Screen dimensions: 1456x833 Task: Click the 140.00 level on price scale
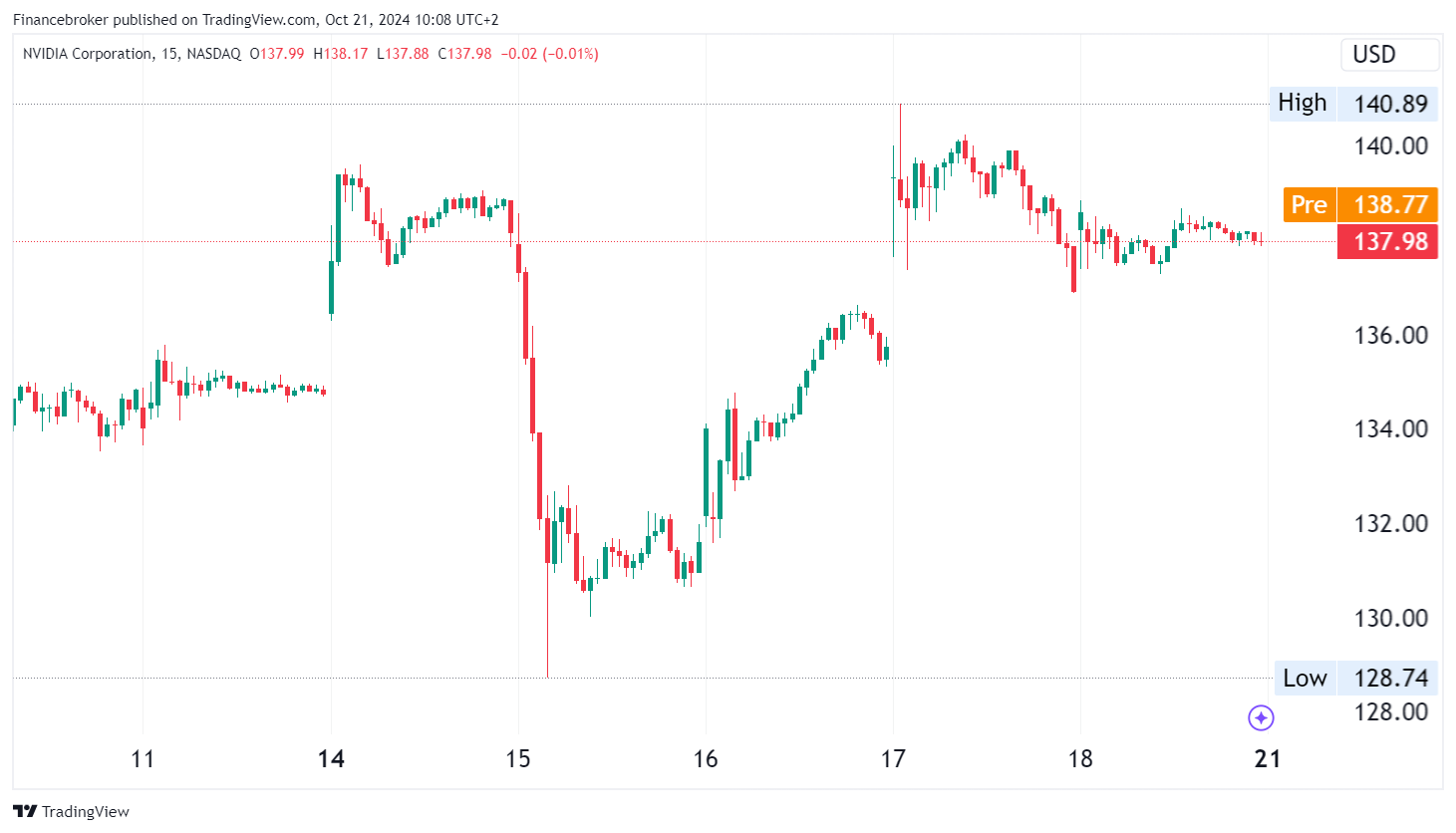pos(1390,145)
